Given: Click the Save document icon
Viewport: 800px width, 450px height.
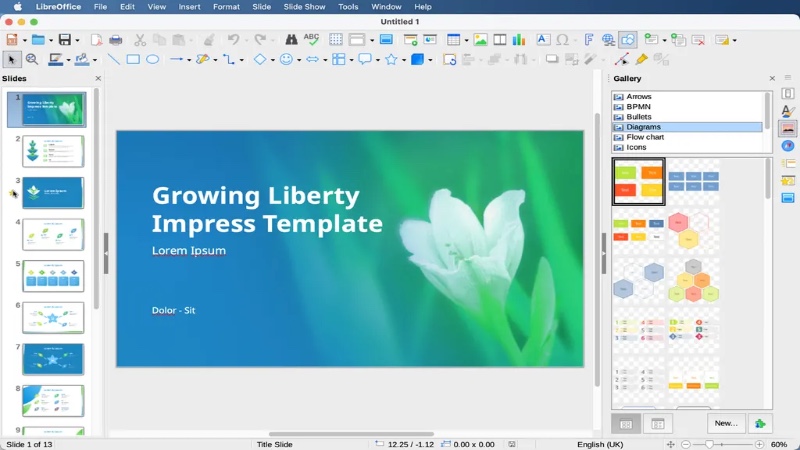Looking at the screenshot, I should [64, 40].
